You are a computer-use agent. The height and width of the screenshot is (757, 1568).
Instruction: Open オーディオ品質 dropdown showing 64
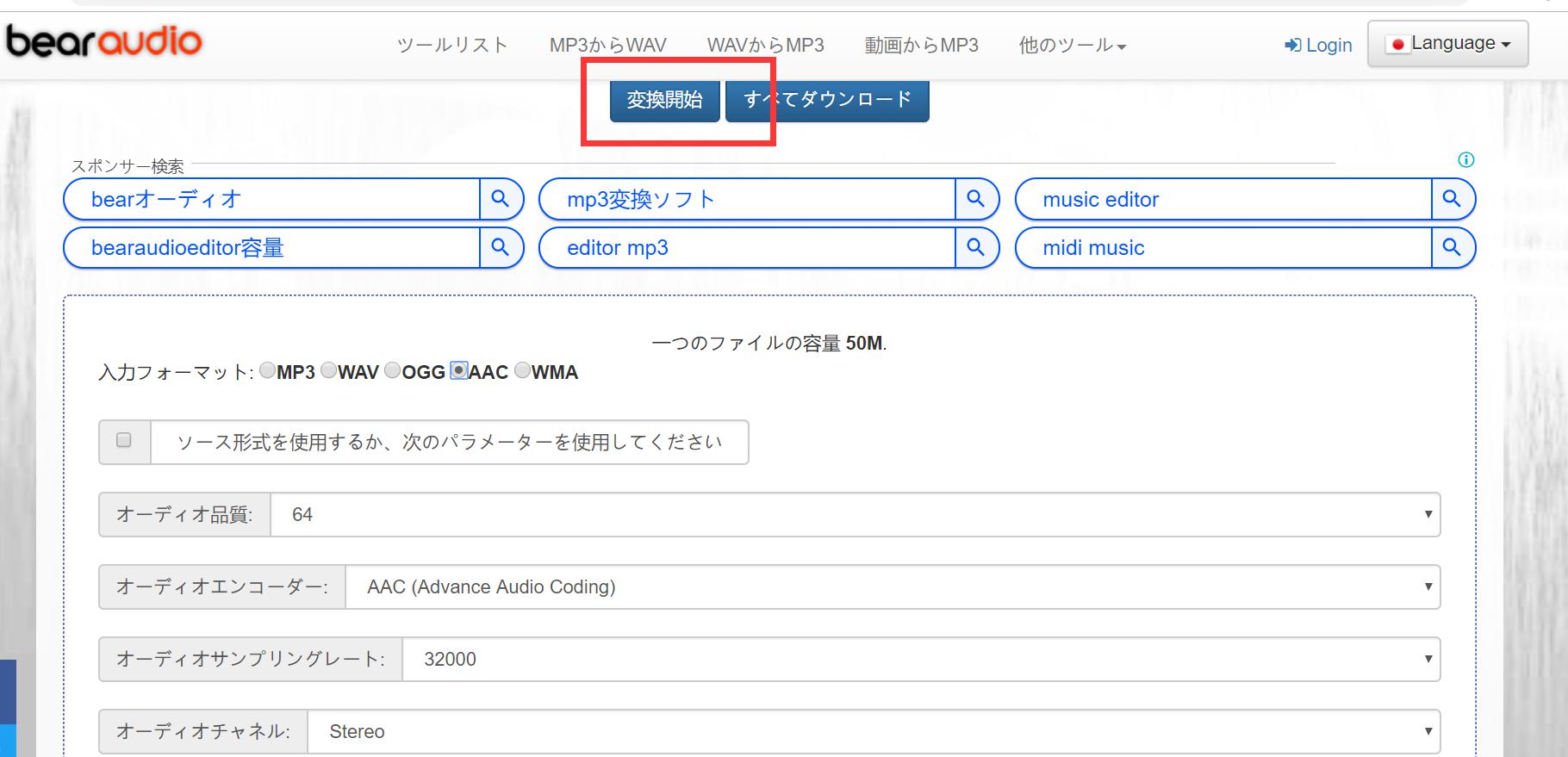[x=856, y=514]
